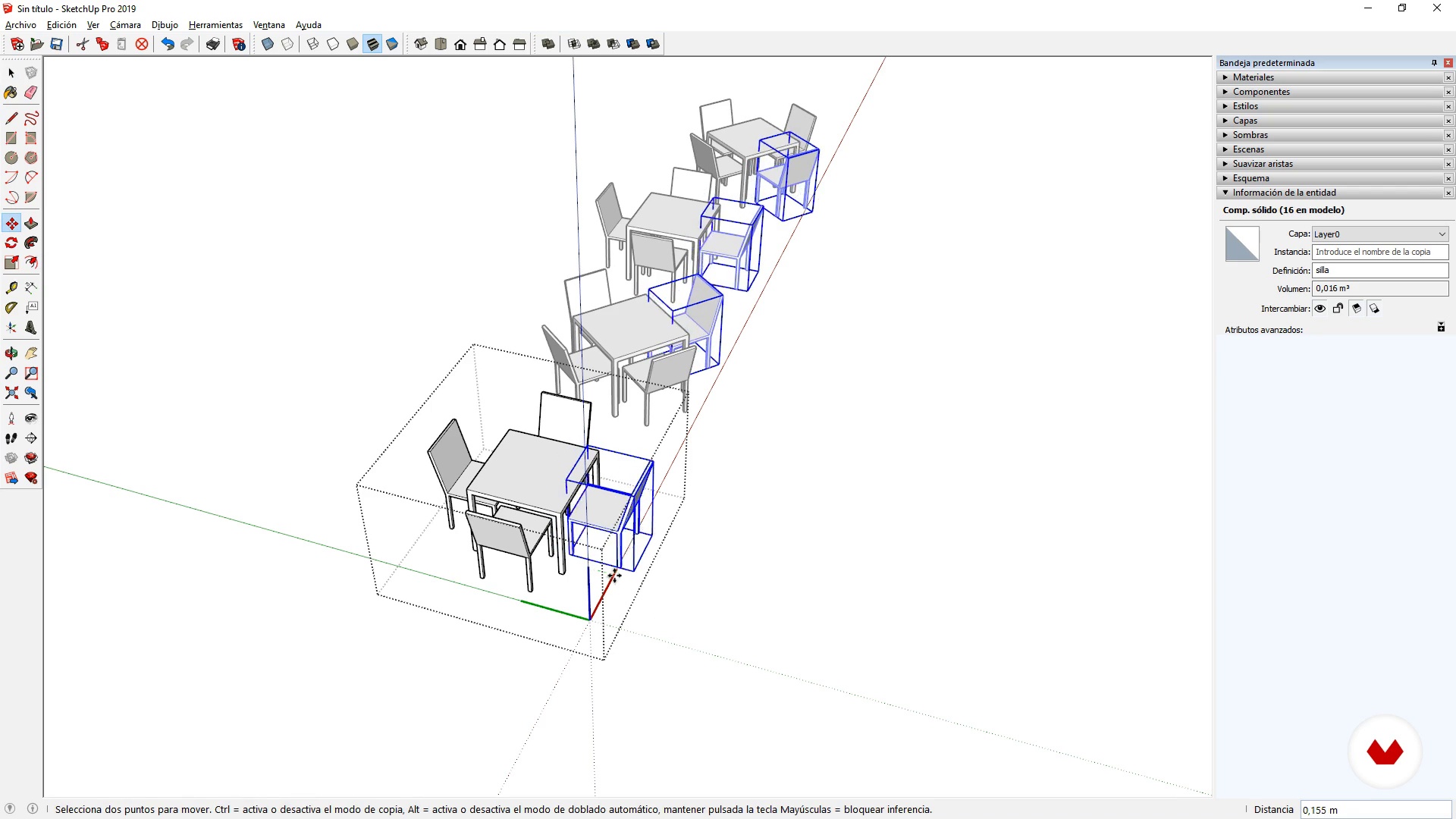The height and width of the screenshot is (819, 1456).
Task: Open the Dibujo menu
Action: (x=165, y=25)
